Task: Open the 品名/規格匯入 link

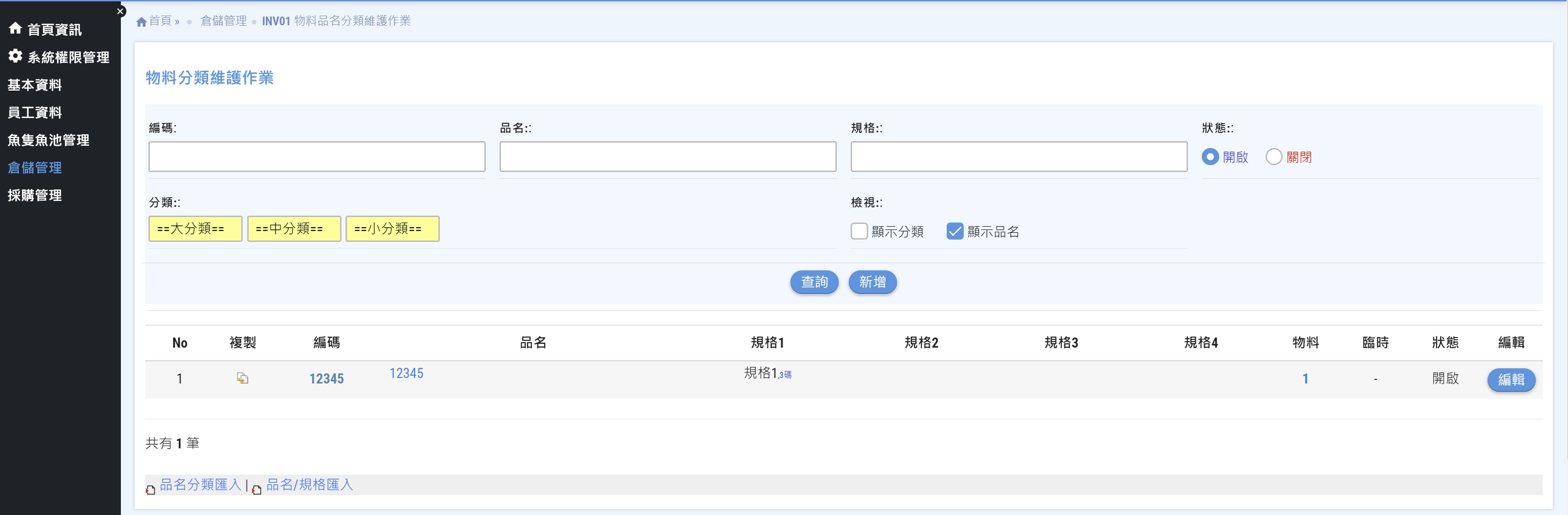Action: point(310,485)
